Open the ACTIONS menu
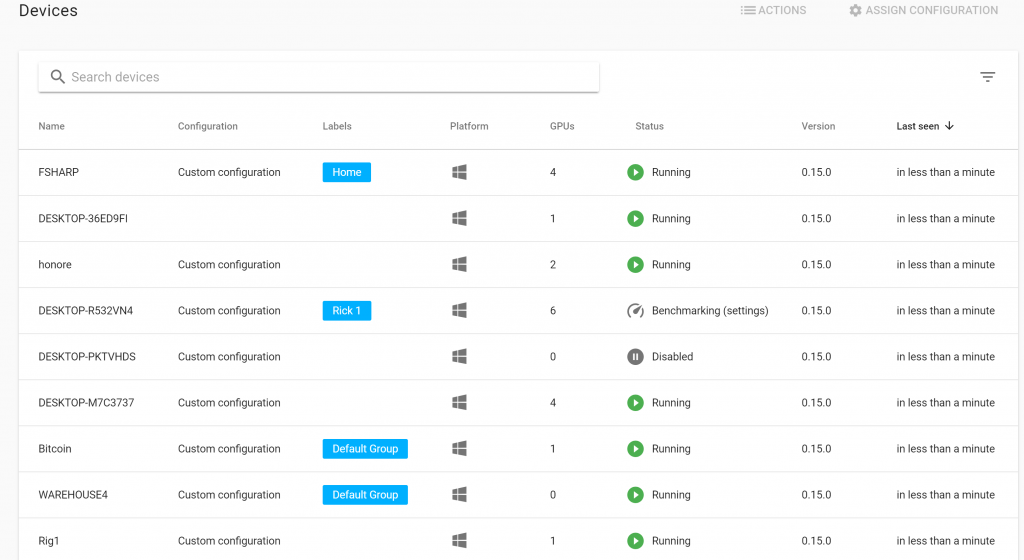Viewport: 1024px width, 560px height. 773,10
